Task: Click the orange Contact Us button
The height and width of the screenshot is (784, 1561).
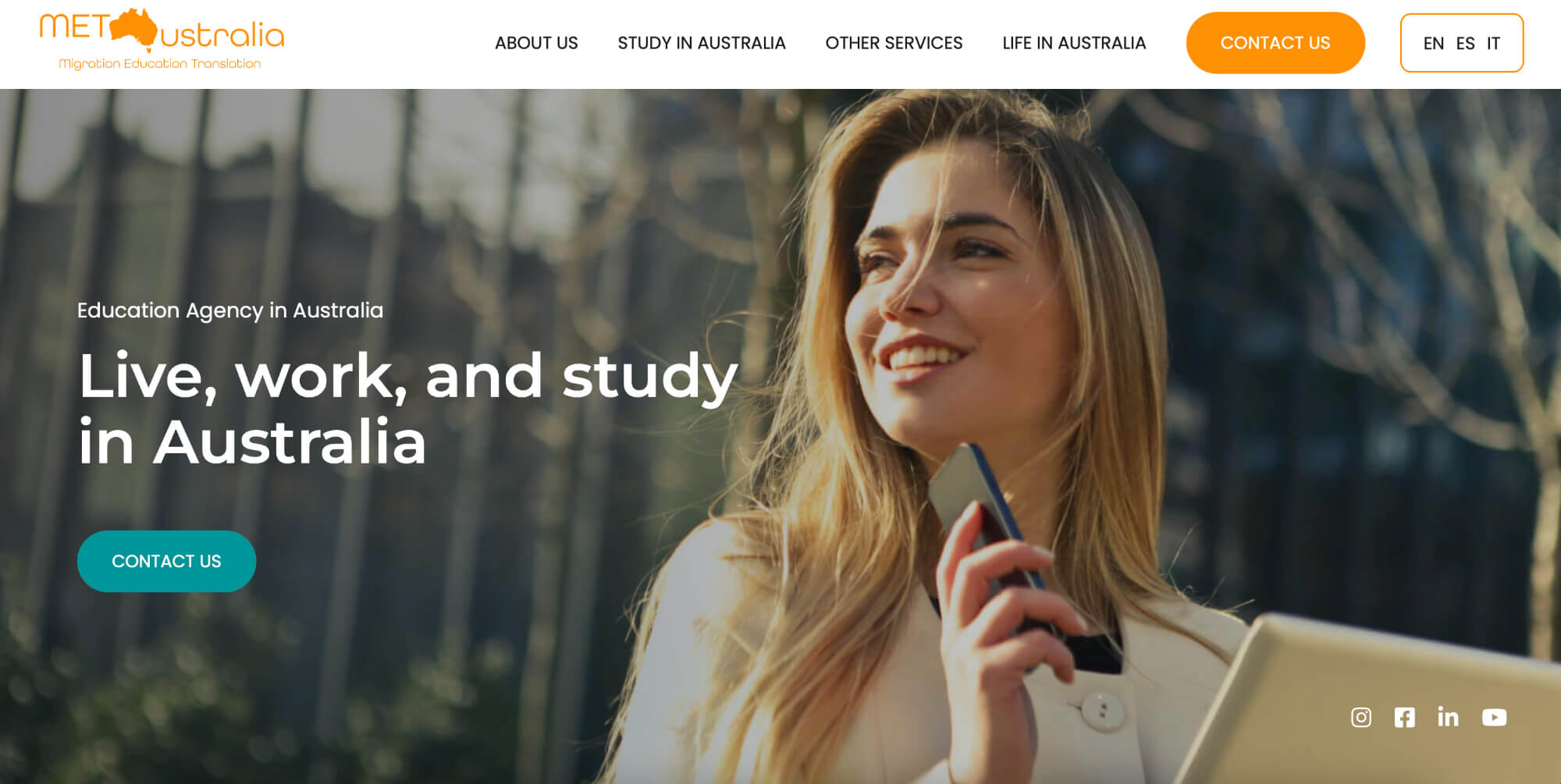Action: point(1275,43)
